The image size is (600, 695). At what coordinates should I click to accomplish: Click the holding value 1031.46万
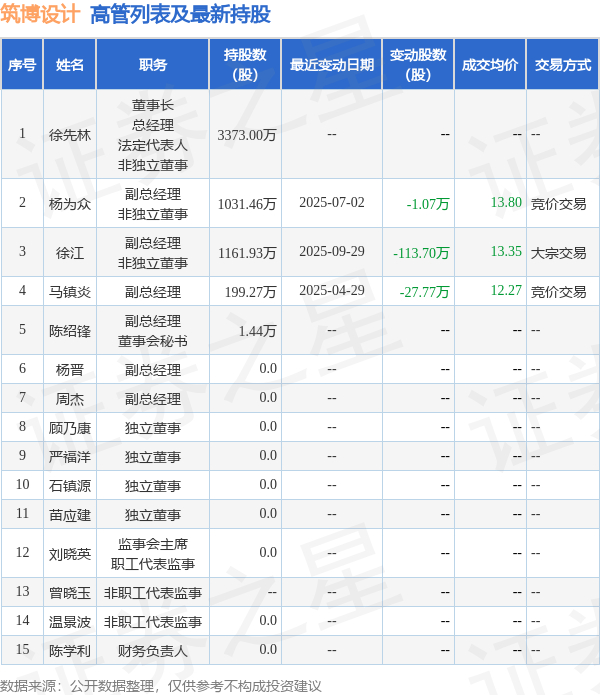pos(247,204)
